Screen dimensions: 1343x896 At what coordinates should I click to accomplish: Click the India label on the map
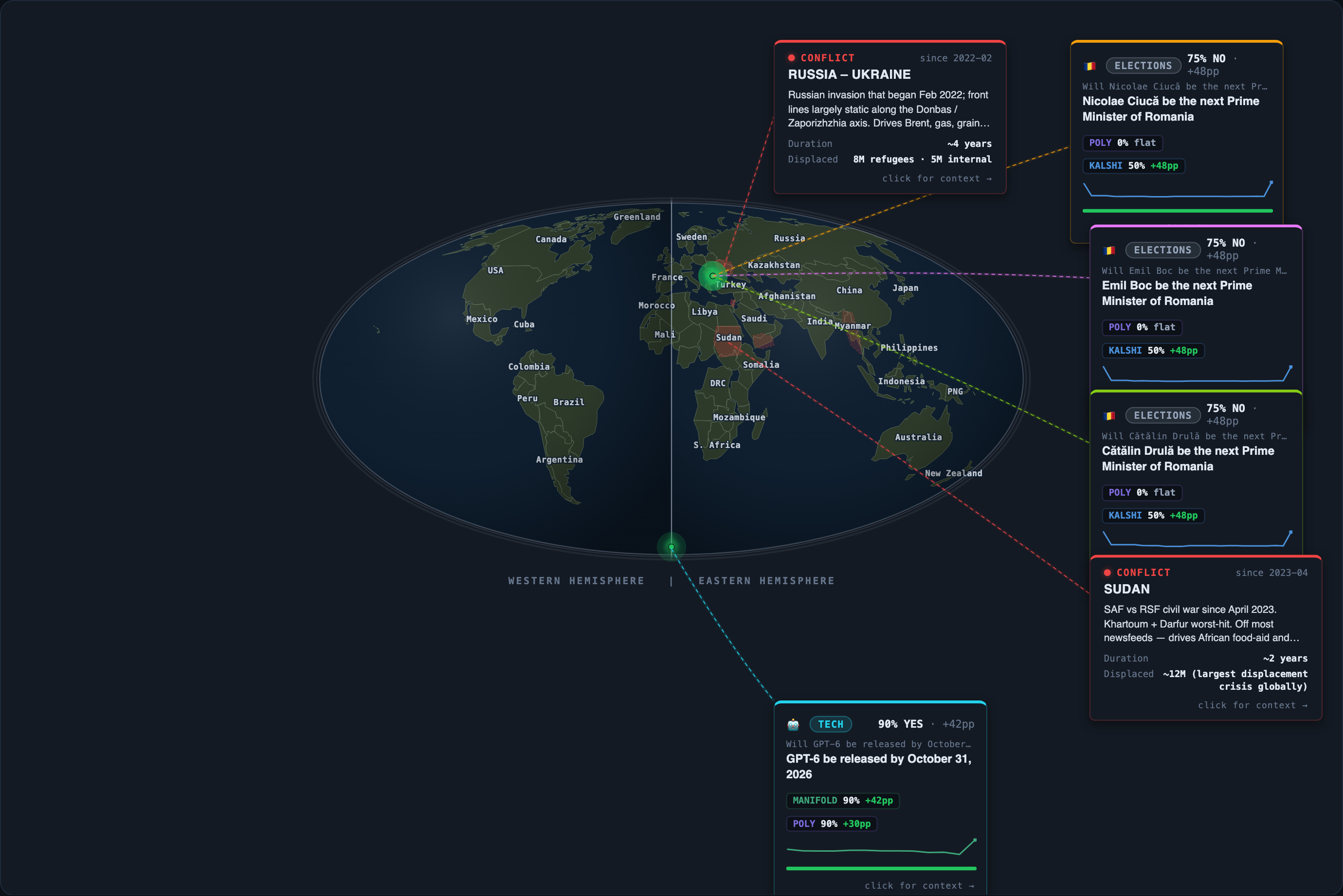(819, 322)
